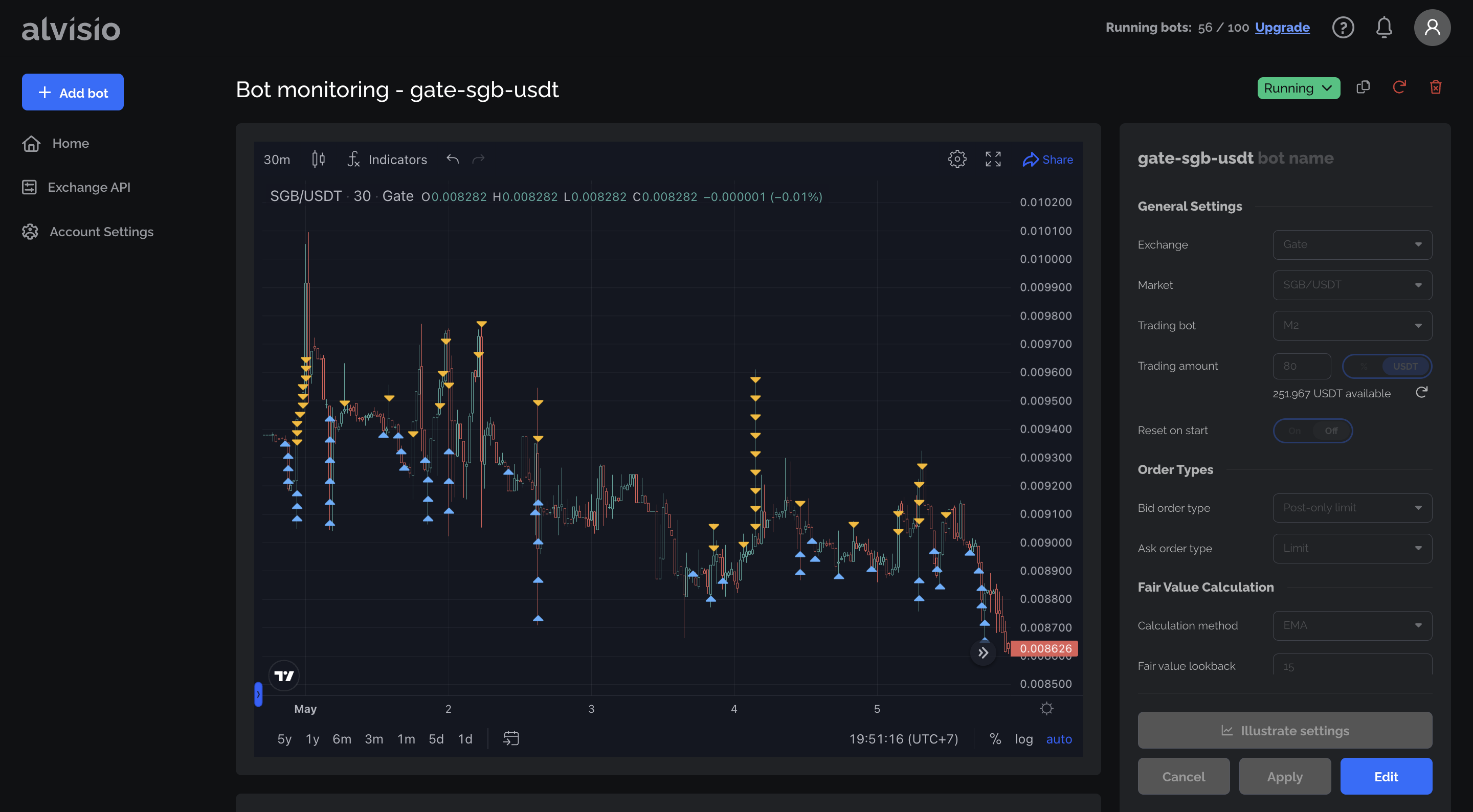Click the Trading amount input field
Viewport: 1473px width, 812px height.
pyautogui.click(x=1301, y=366)
